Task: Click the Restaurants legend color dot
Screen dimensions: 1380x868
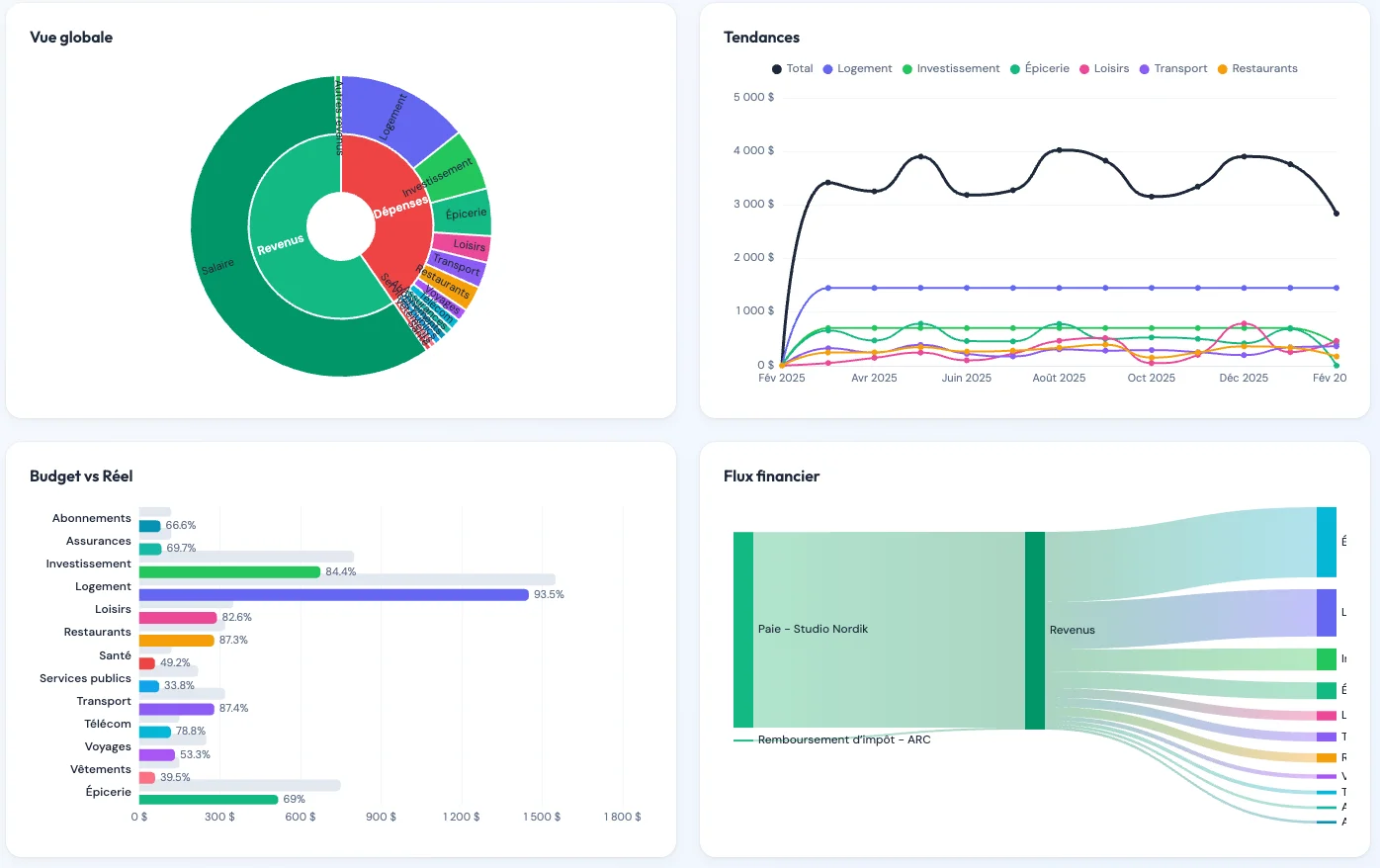Action: pos(1224,68)
